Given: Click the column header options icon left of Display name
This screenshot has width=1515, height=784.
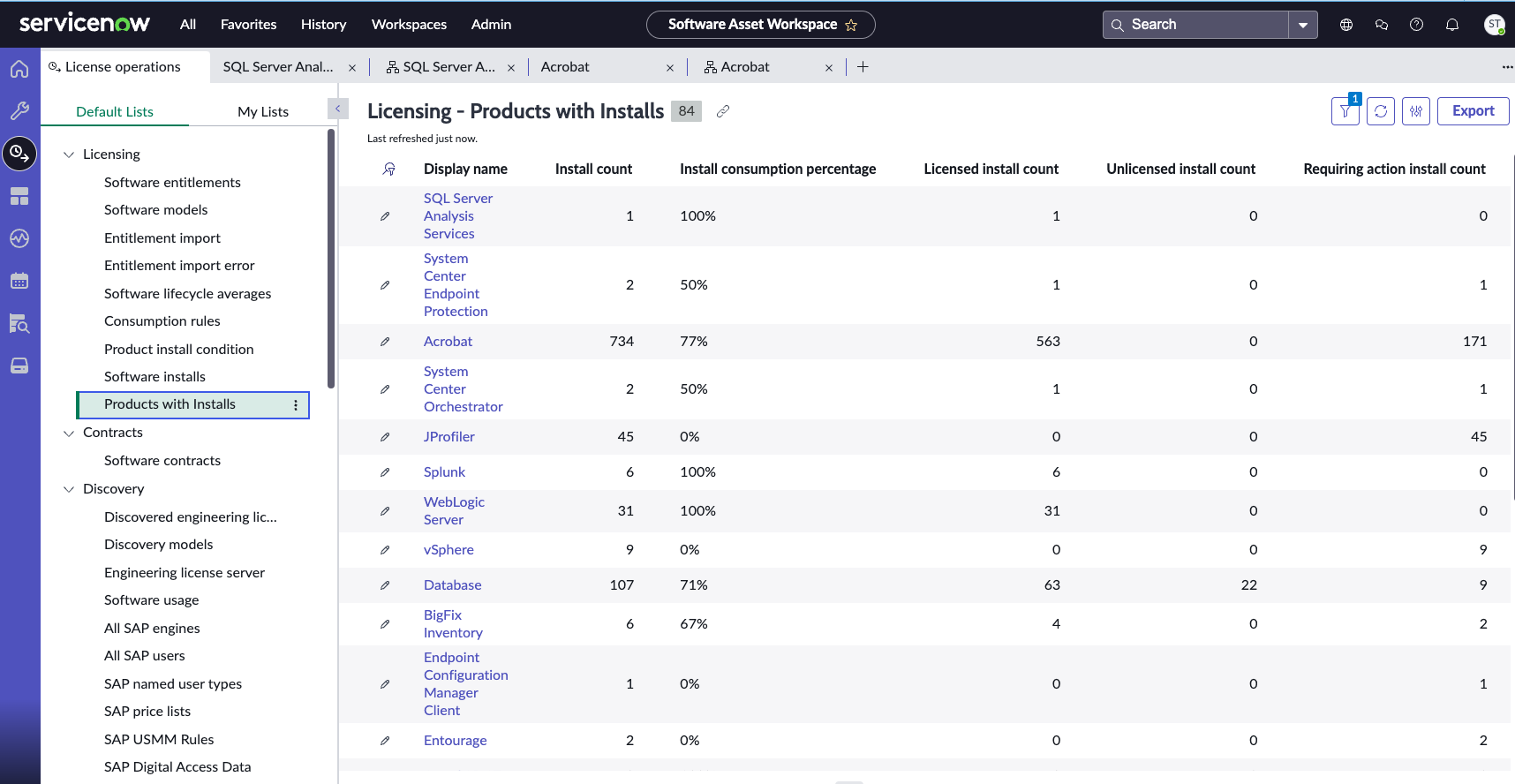Looking at the screenshot, I should click(x=388, y=169).
